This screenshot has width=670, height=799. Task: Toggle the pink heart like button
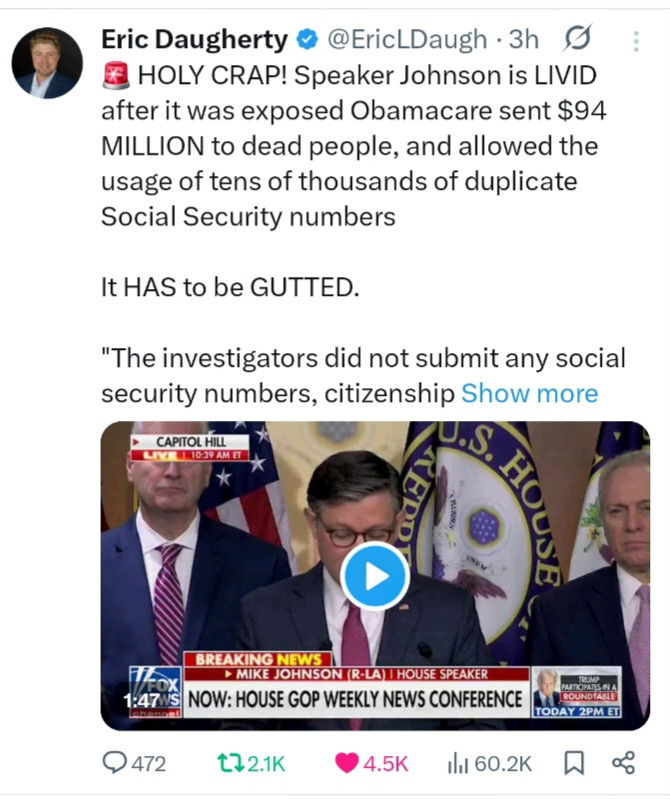click(x=346, y=763)
